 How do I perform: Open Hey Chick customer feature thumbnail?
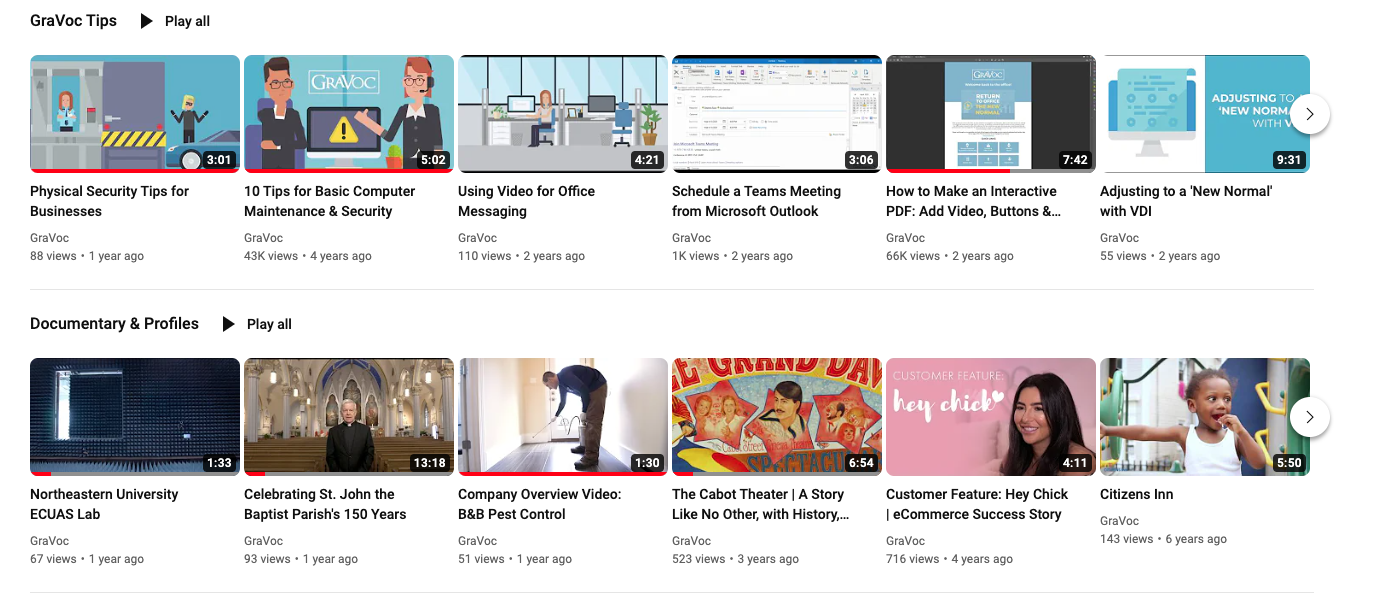(x=991, y=417)
